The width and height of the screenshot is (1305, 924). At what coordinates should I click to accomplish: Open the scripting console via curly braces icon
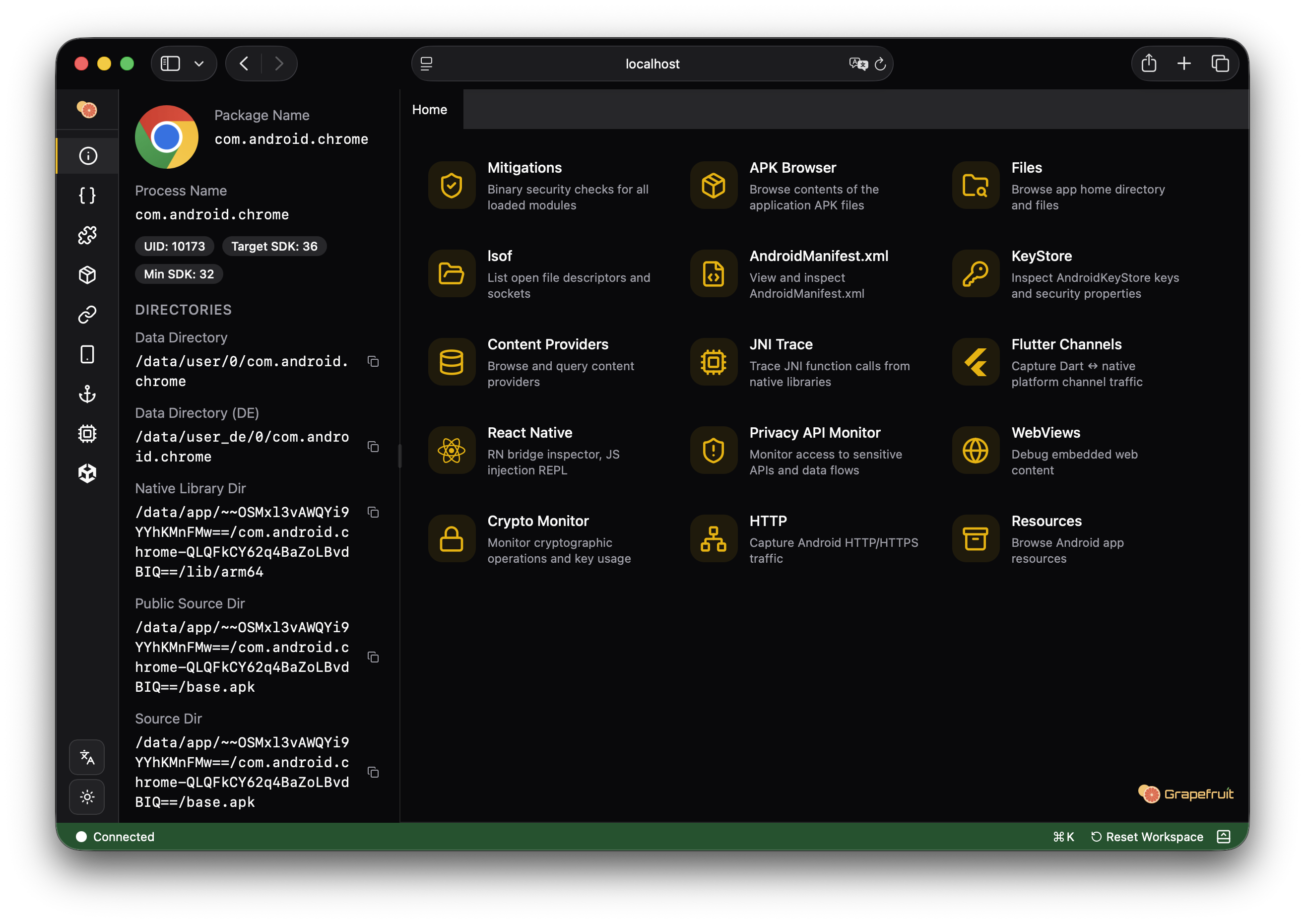pyautogui.click(x=86, y=195)
